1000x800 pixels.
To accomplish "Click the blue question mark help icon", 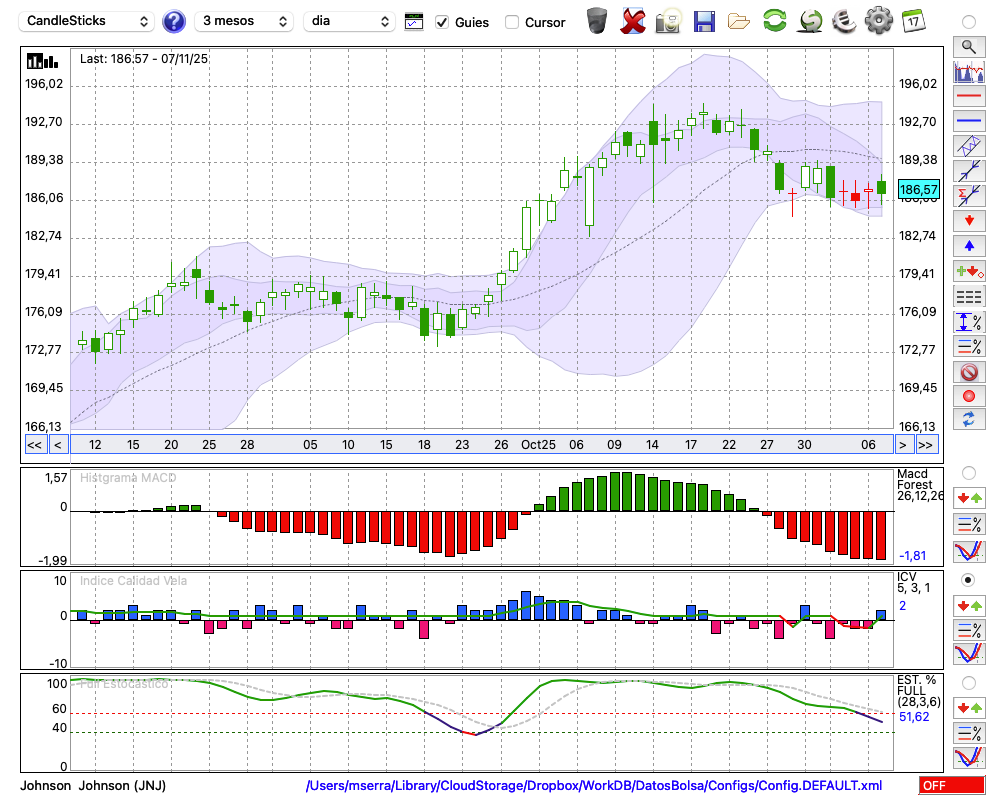I will pos(174,21).
